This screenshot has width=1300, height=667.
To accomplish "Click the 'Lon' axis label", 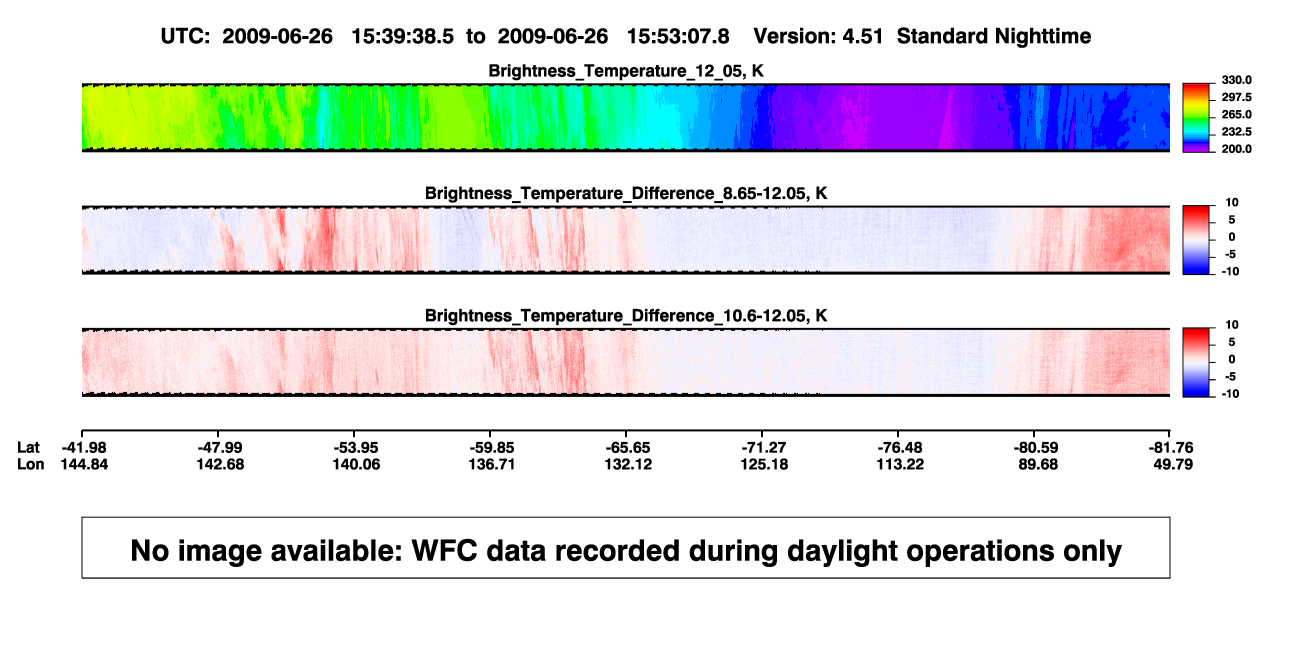I will [31, 464].
